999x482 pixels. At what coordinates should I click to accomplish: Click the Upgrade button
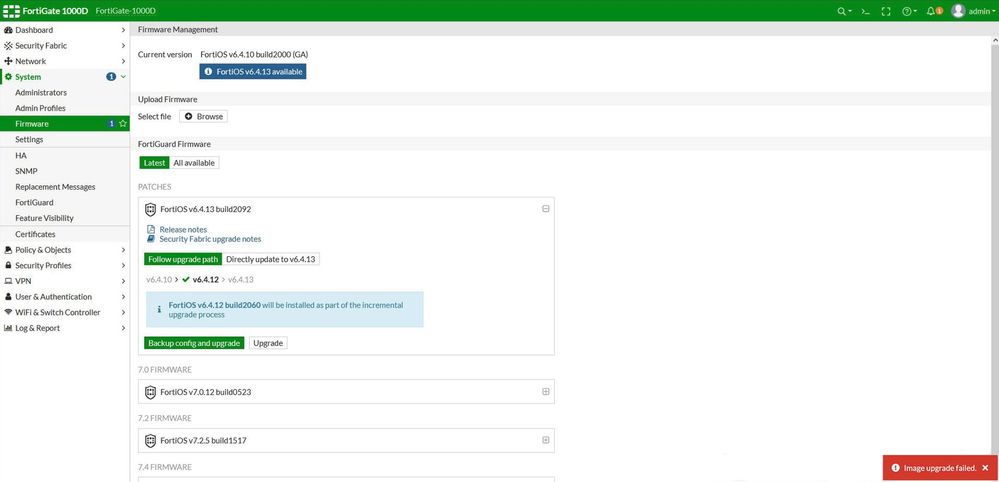coord(268,343)
